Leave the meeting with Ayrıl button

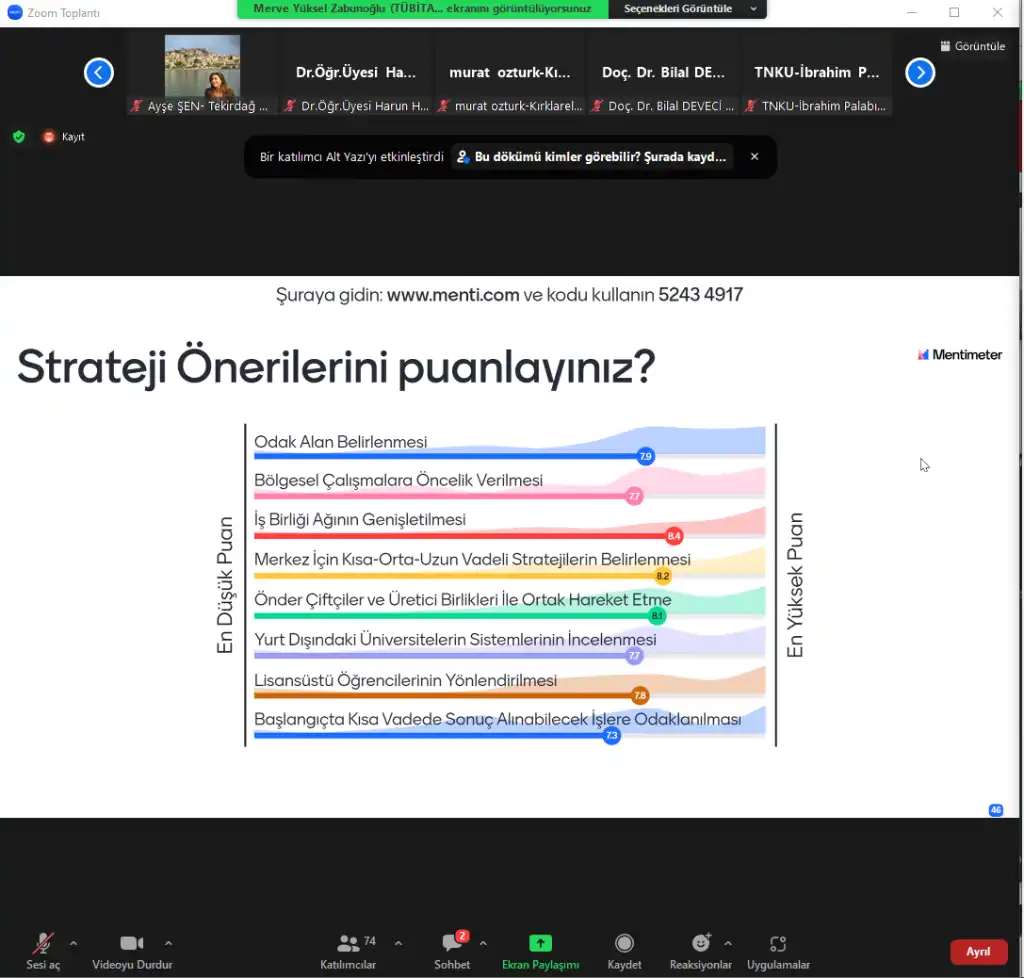(x=977, y=952)
